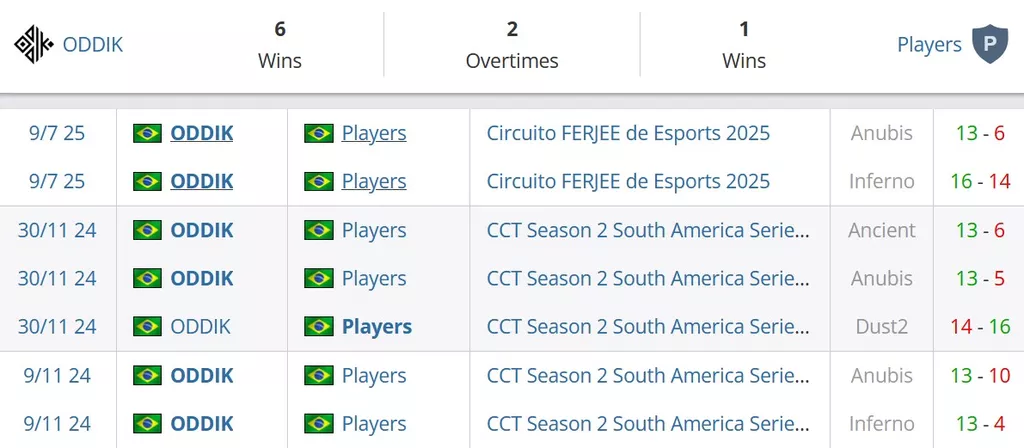Screen dimensions: 1024x448
Task: Open CCT Season 2 event in Ancient row
Action: pyautogui.click(x=648, y=230)
